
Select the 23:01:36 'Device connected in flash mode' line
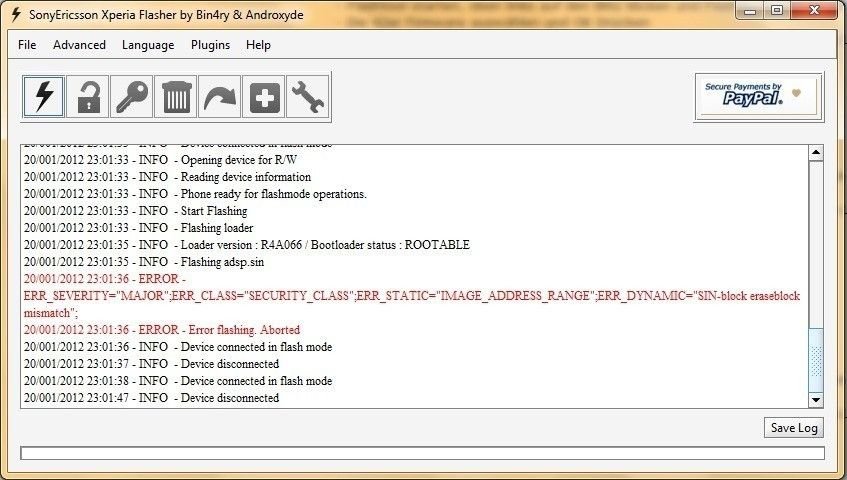[178, 347]
